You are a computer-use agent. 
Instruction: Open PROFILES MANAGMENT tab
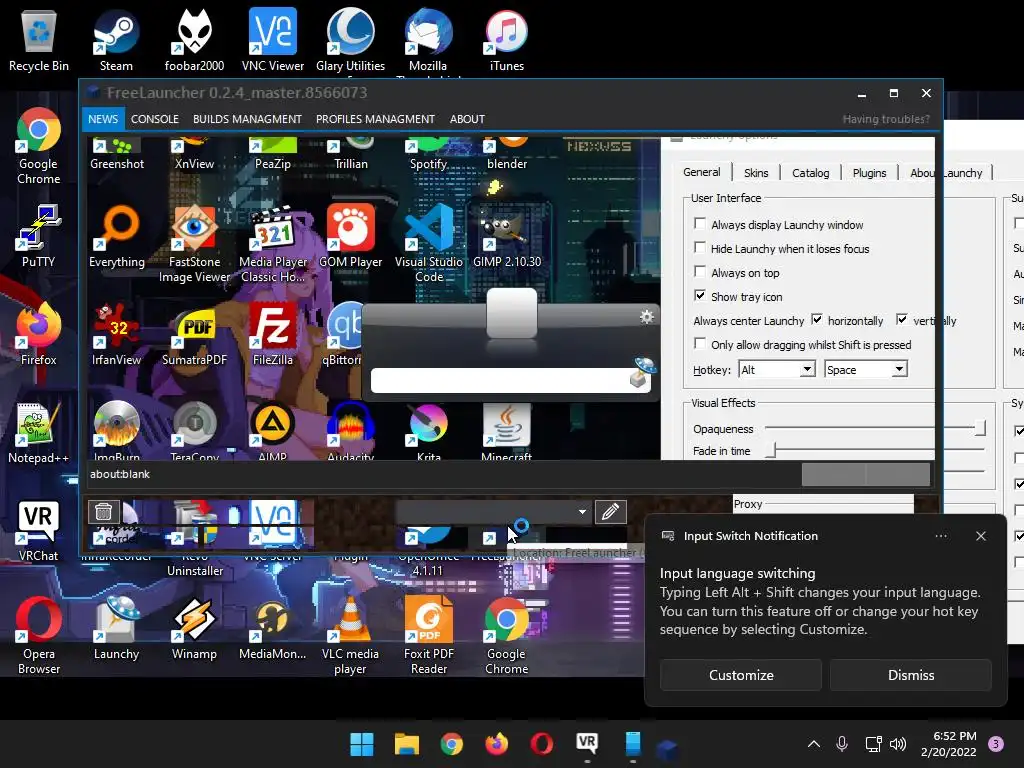coord(376,119)
